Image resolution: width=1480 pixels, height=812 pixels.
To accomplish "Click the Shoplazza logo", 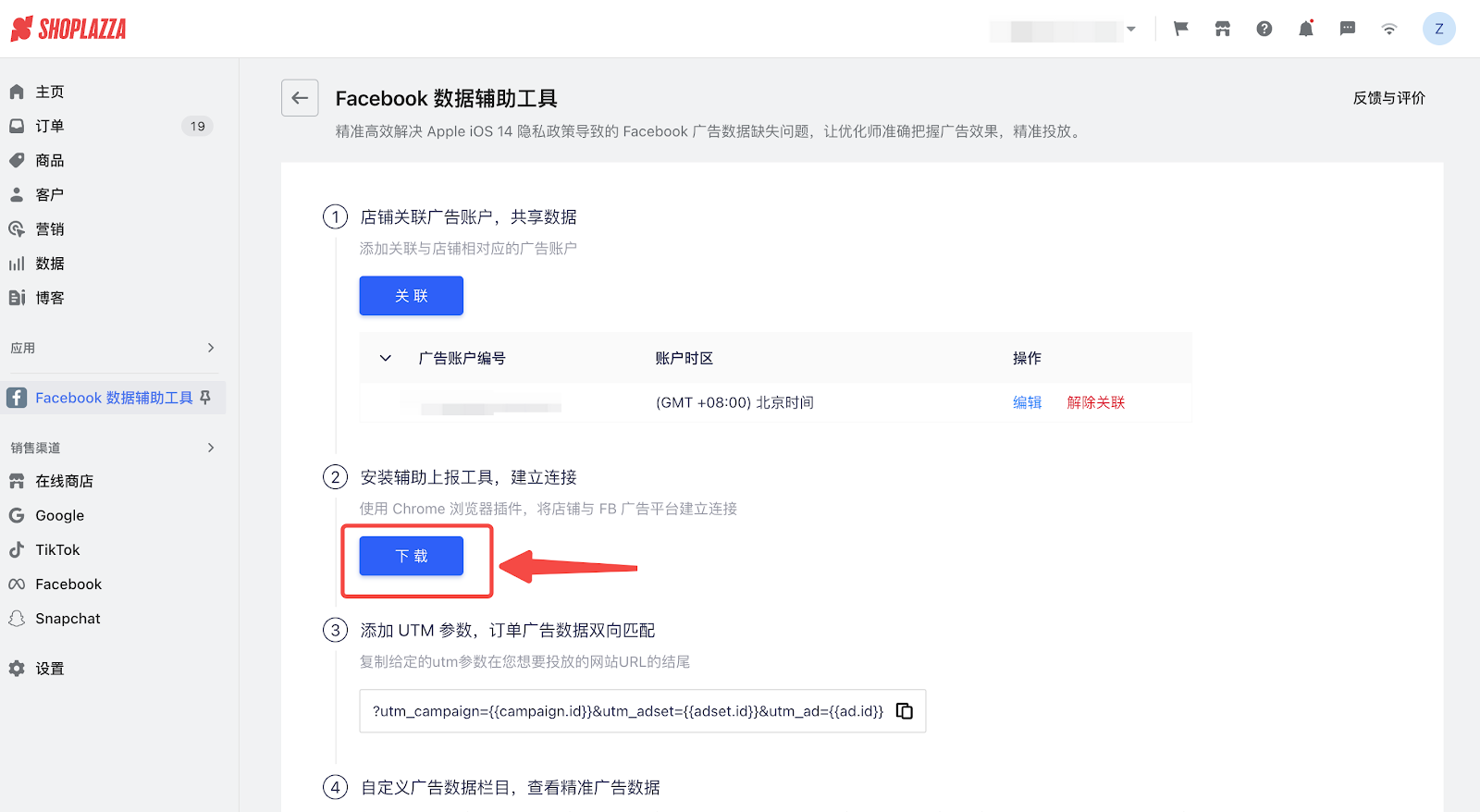I will tap(68, 29).
